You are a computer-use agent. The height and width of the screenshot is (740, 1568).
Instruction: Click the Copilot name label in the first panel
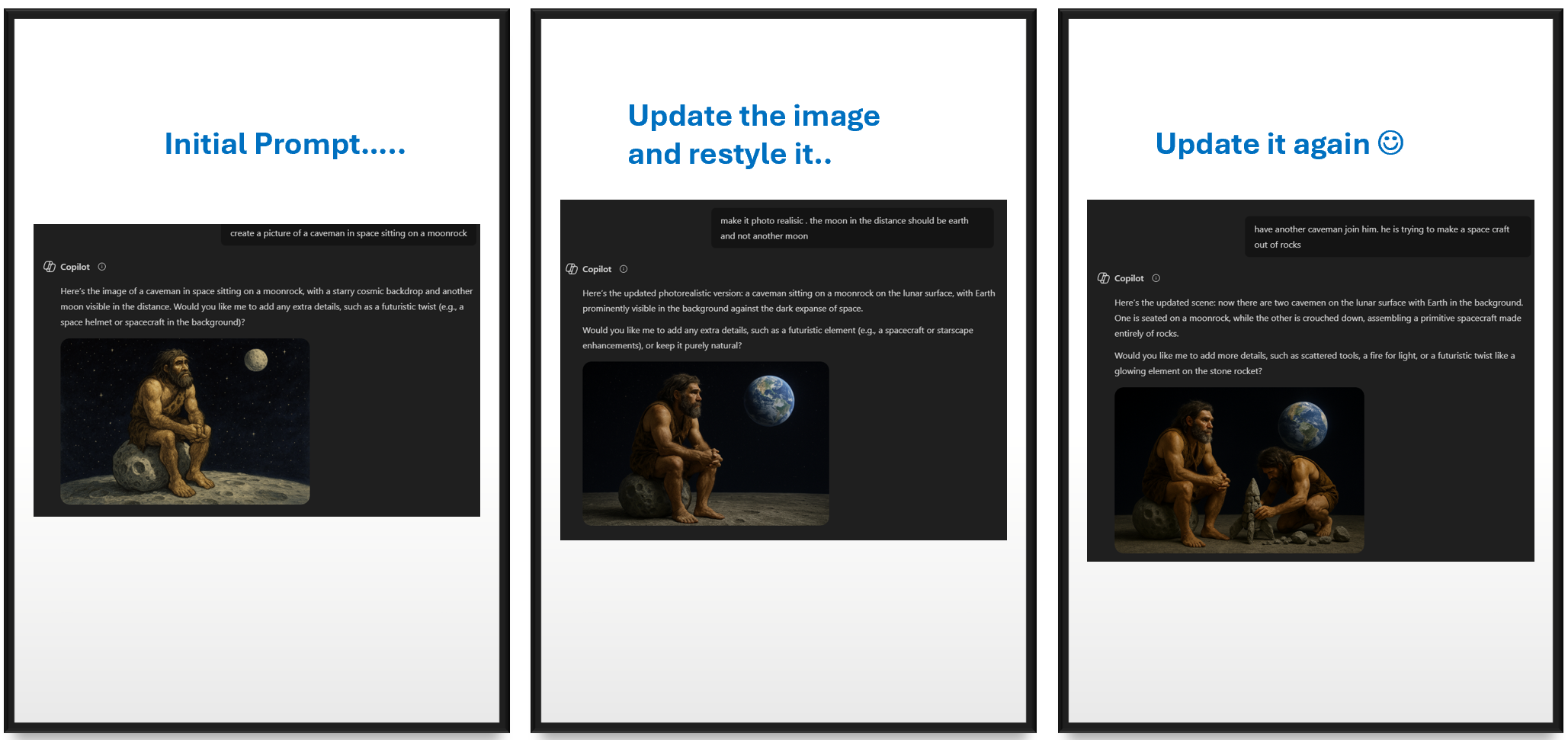pos(75,267)
